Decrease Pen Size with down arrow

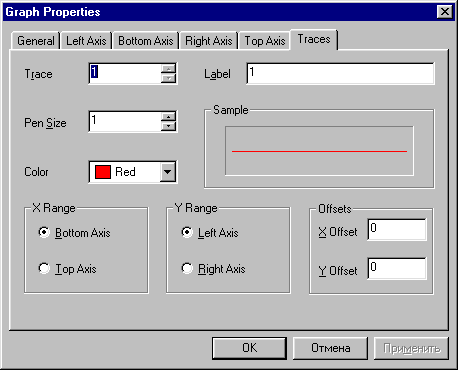click(169, 126)
